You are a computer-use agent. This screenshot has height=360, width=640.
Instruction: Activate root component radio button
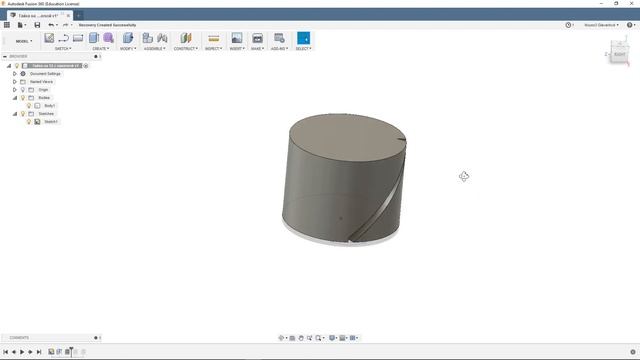click(86, 66)
